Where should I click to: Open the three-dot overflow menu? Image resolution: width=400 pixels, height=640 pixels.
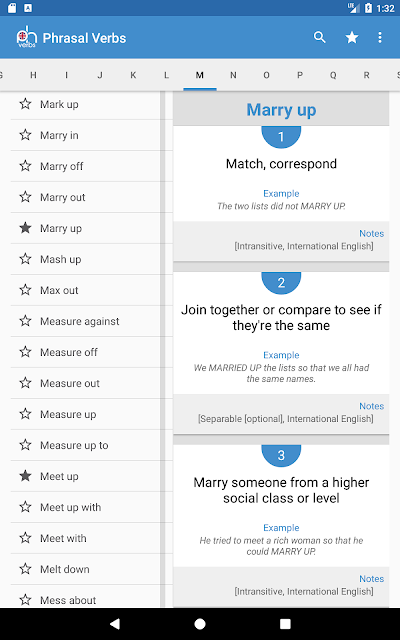(x=380, y=38)
